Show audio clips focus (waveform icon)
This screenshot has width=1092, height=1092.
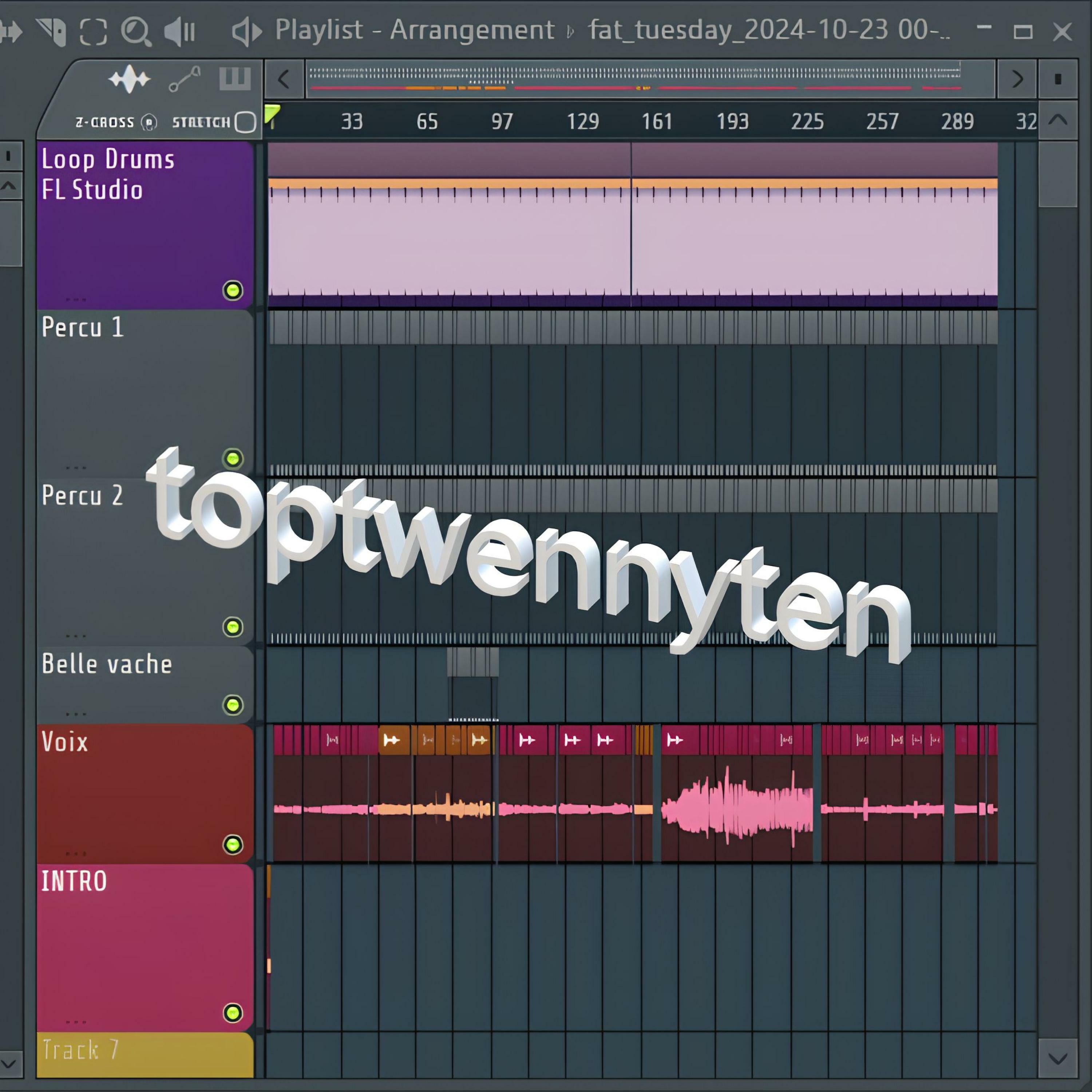click(x=129, y=79)
